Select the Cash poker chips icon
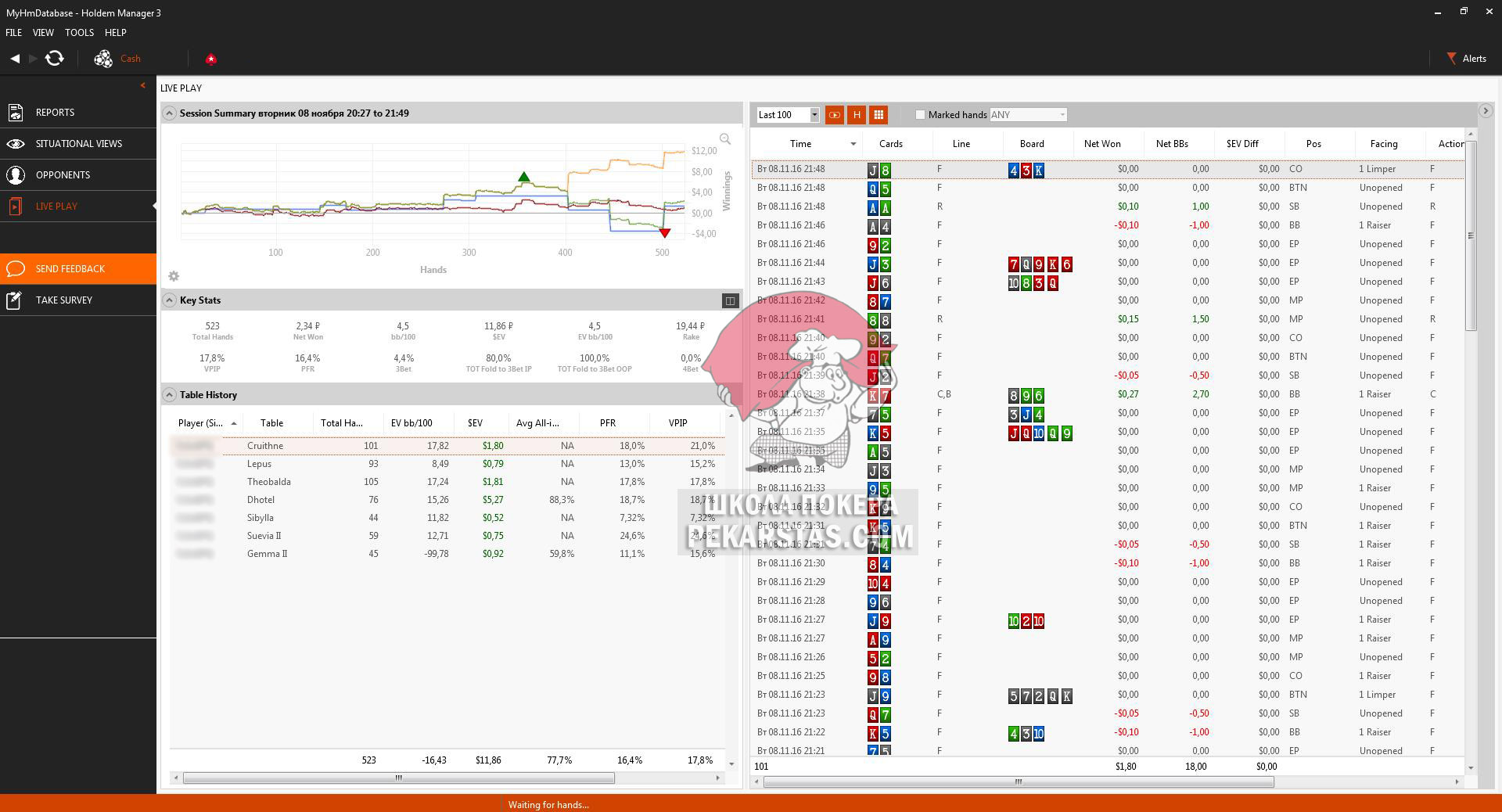1502x812 pixels. click(103, 59)
